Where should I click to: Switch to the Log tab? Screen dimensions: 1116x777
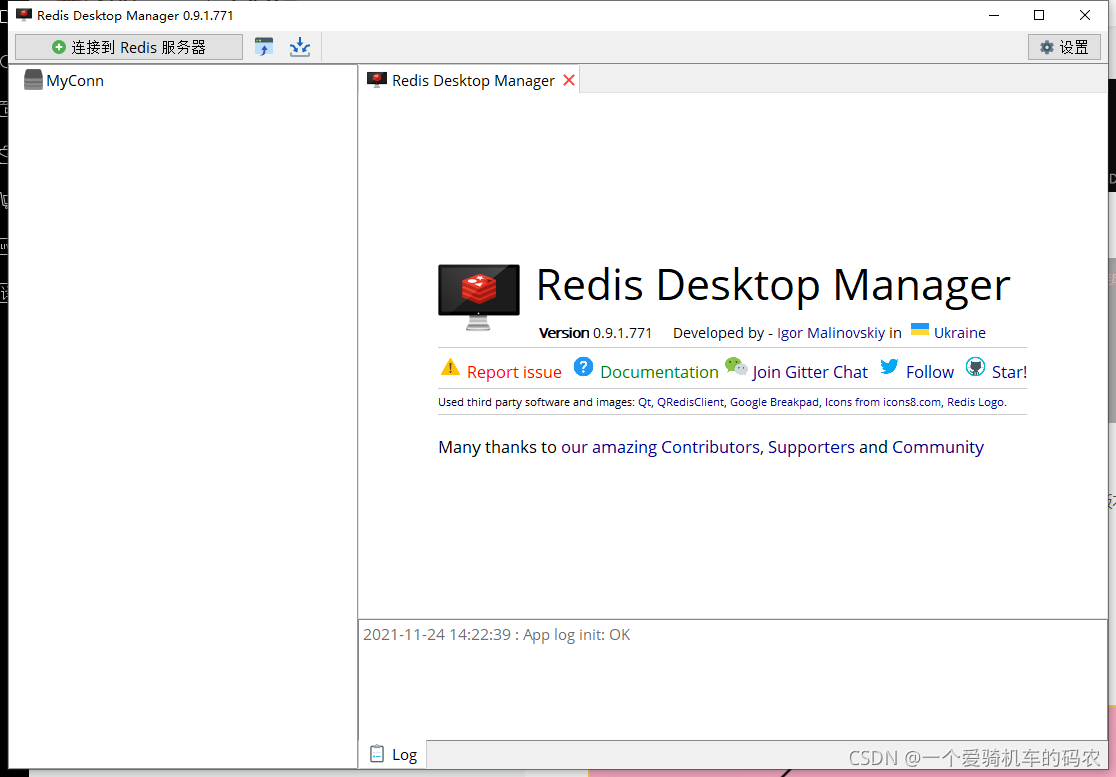pyautogui.click(x=393, y=754)
